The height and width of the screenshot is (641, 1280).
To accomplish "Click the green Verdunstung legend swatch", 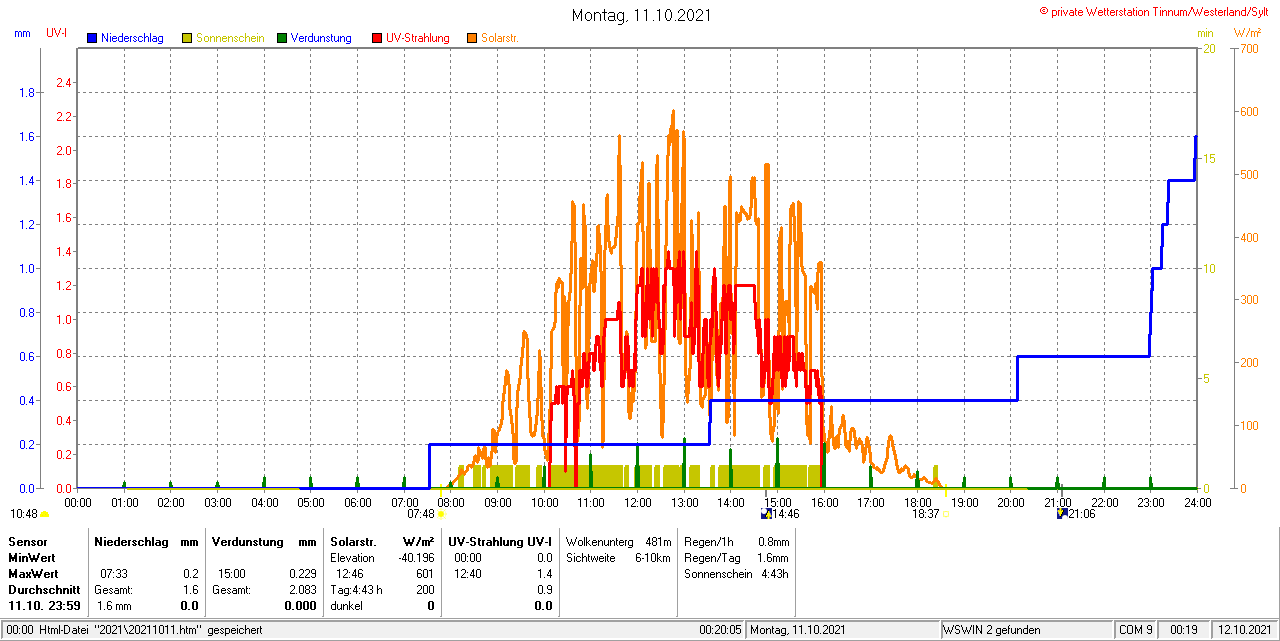I will pyautogui.click(x=282, y=38).
